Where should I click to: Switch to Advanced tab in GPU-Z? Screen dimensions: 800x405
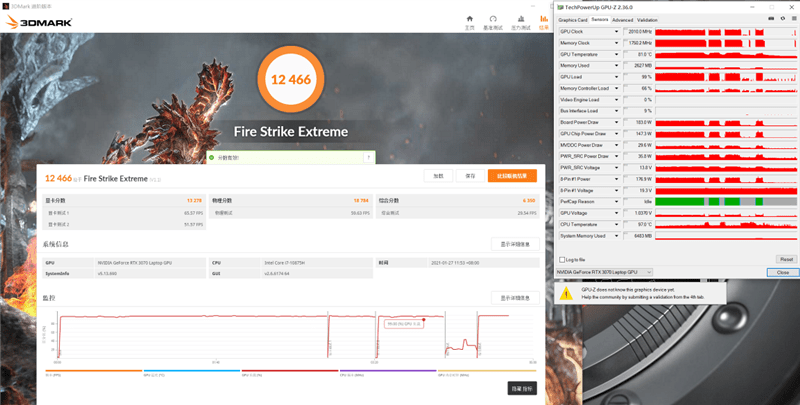point(622,20)
